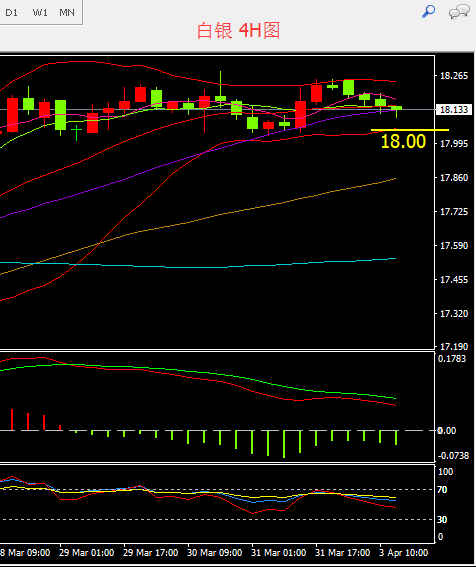Click the 17.860 price scale label
476x567 pixels.
pos(454,178)
